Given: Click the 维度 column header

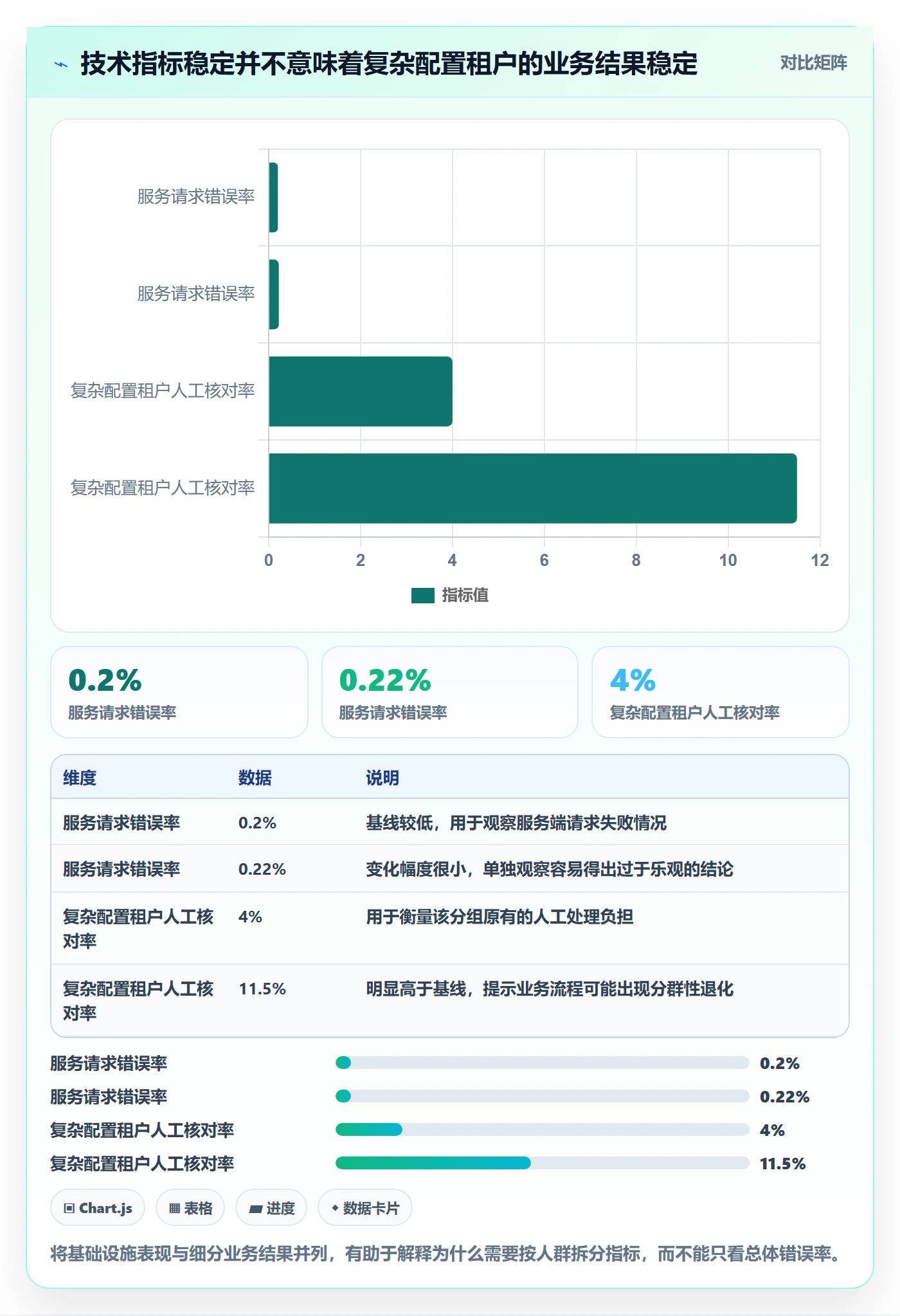Looking at the screenshot, I should pyautogui.click(x=80, y=778).
